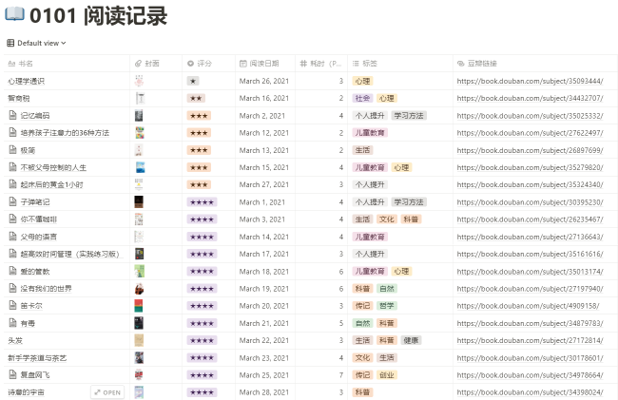Image resolution: width=618 pixels, height=400 pixels.
Task: Click the page icon beside 培养孩子注意力的36种方法
Action: tap(13, 133)
